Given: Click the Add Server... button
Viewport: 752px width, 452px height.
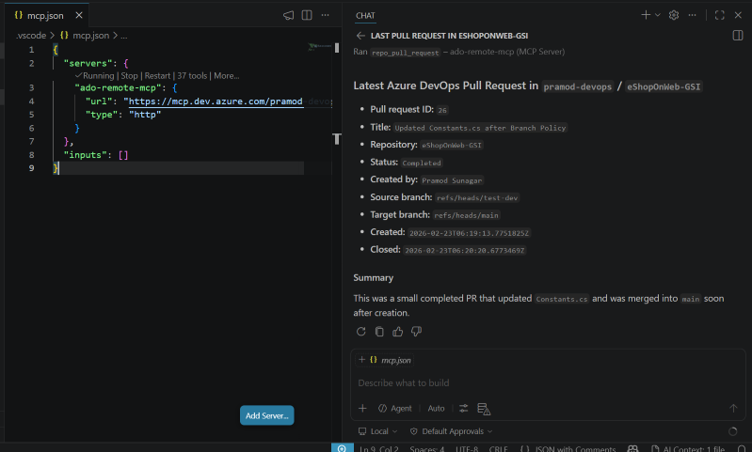Looking at the screenshot, I should (267, 416).
